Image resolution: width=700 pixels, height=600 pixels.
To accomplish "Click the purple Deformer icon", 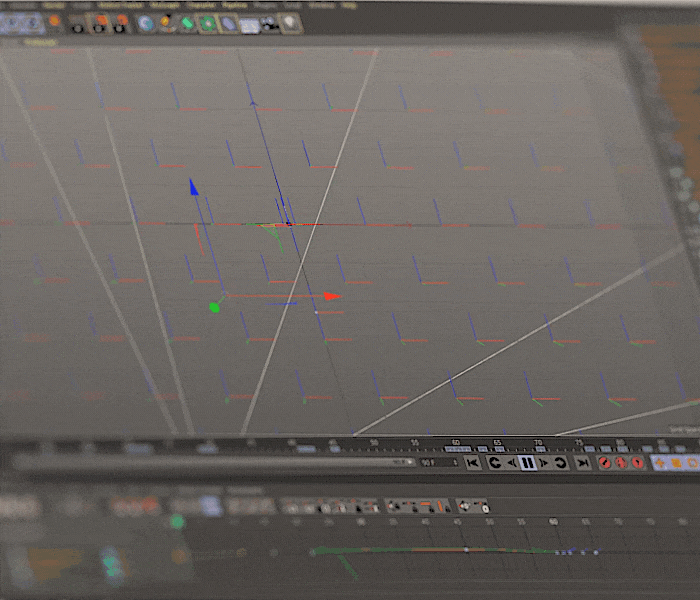I will coord(228,24).
